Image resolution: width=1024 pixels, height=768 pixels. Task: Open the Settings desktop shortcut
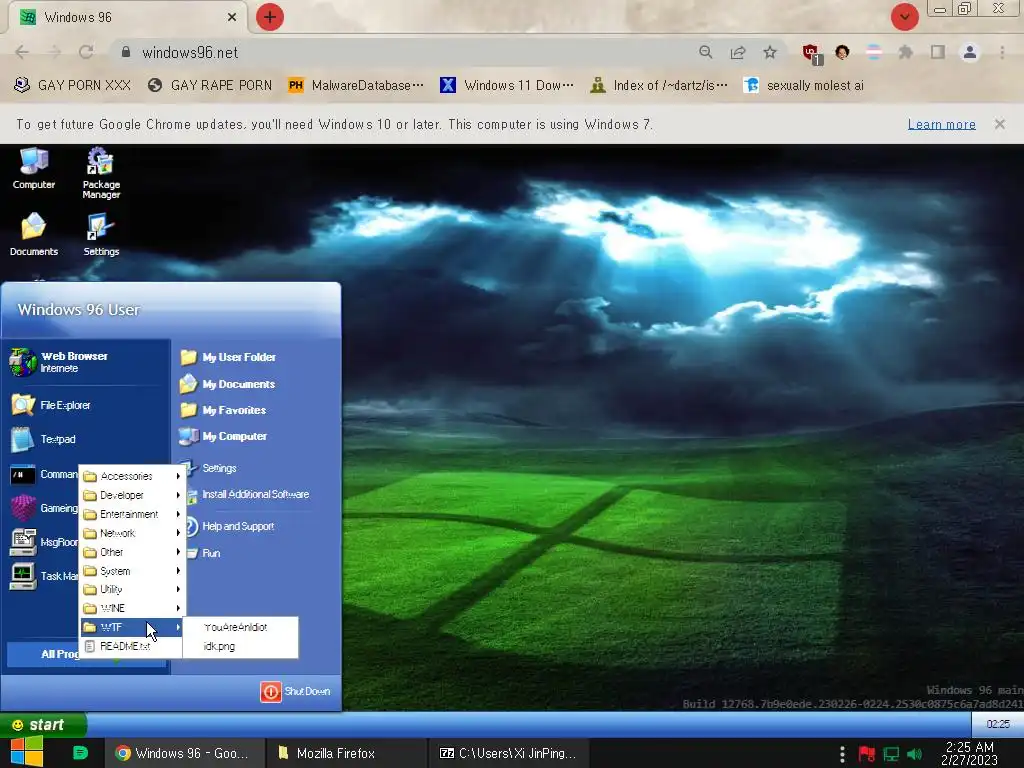coord(101,234)
